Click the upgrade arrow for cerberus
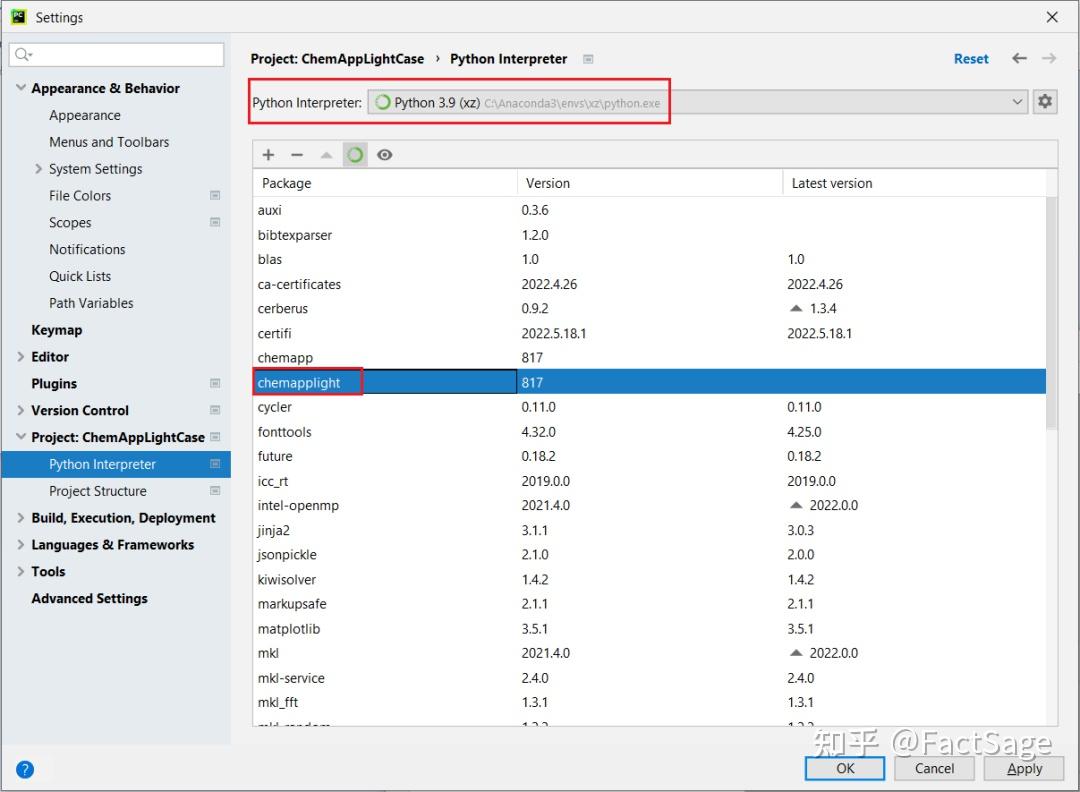This screenshot has height=792, width=1080. coord(796,309)
